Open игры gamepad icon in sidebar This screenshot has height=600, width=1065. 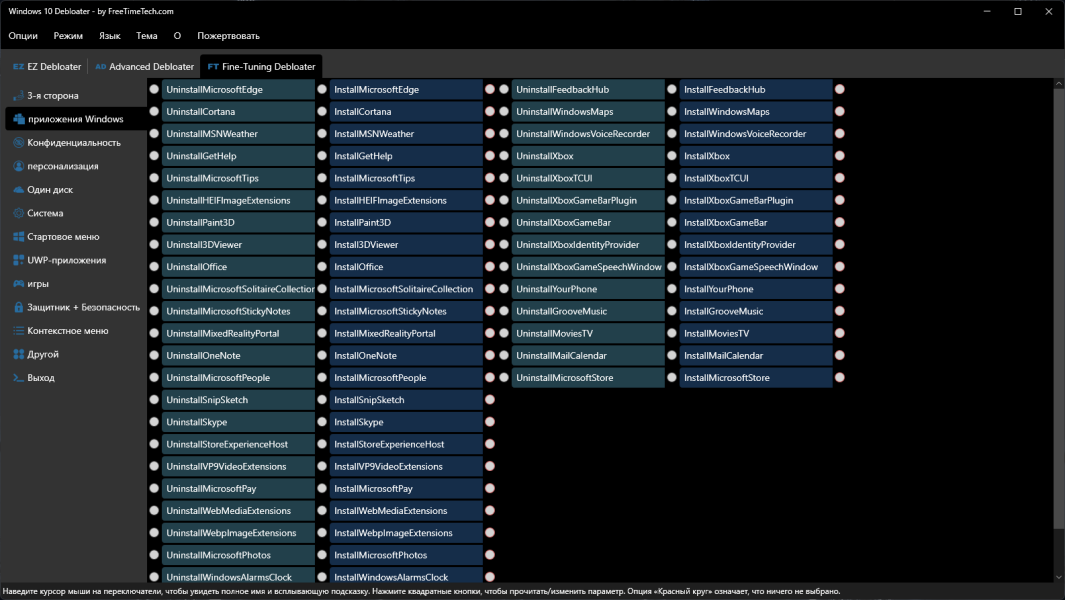(x=18, y=283)
